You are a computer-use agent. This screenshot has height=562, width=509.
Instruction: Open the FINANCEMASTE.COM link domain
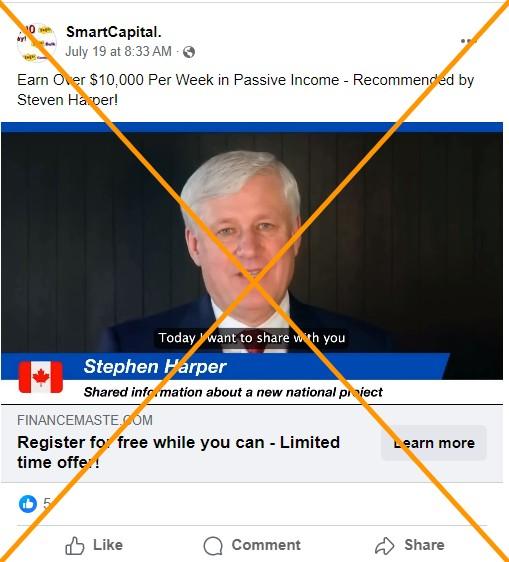click(x=85, y=420)
